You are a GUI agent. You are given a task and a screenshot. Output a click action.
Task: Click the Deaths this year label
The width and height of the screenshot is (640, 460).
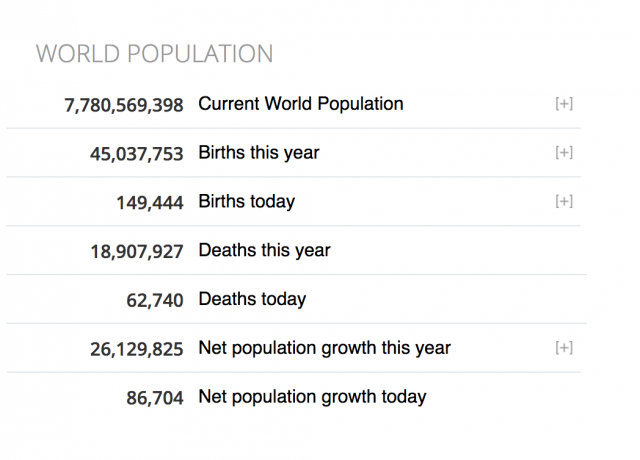pos(264,250)
